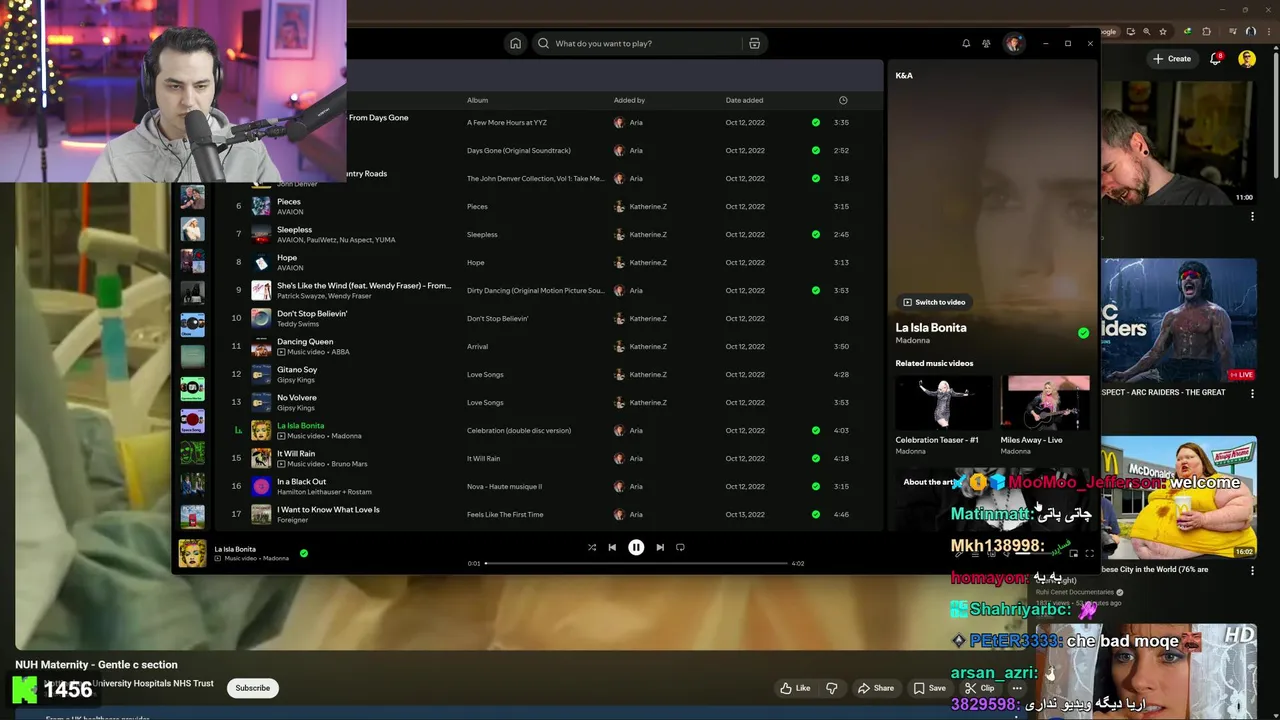Screen dimensions: 1280x720
Task: Open menu for ARC Raiders live video
Action: pyautogui.click(x=1252, y=393)
